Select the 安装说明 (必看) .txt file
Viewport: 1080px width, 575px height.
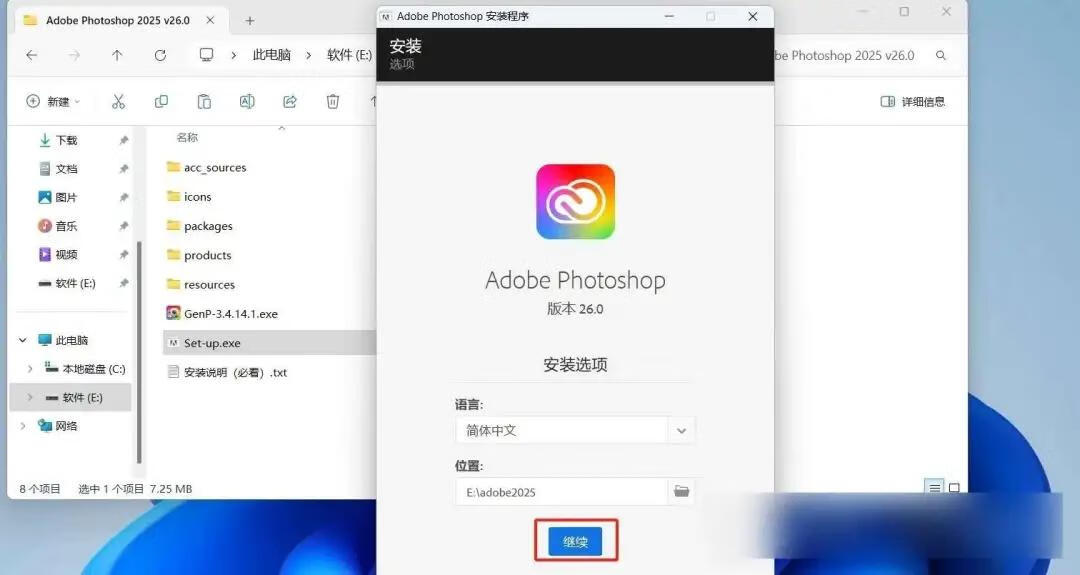pos(227,373)
